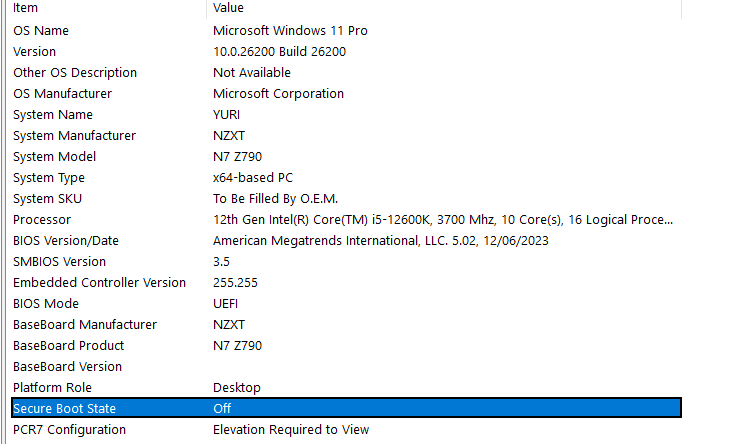Select the System Name row
The width and height of the screenshot is (753, 444).
point(53,115)
